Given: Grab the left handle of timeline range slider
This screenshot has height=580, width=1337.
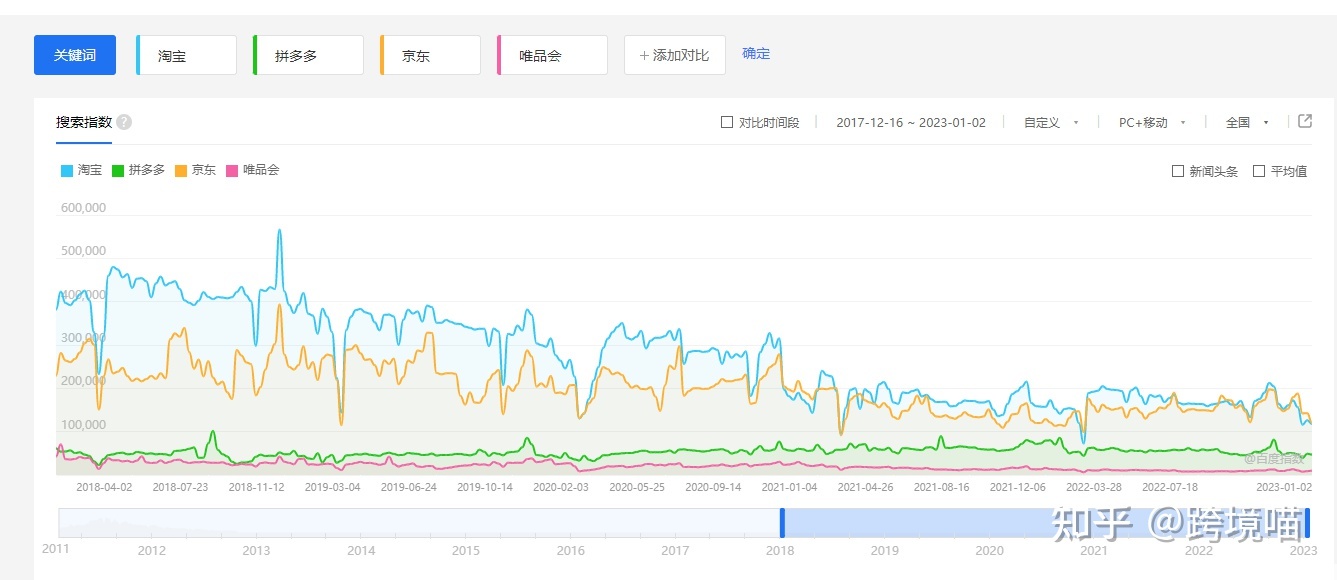Looking at the screenshot, I should point(782,523).
